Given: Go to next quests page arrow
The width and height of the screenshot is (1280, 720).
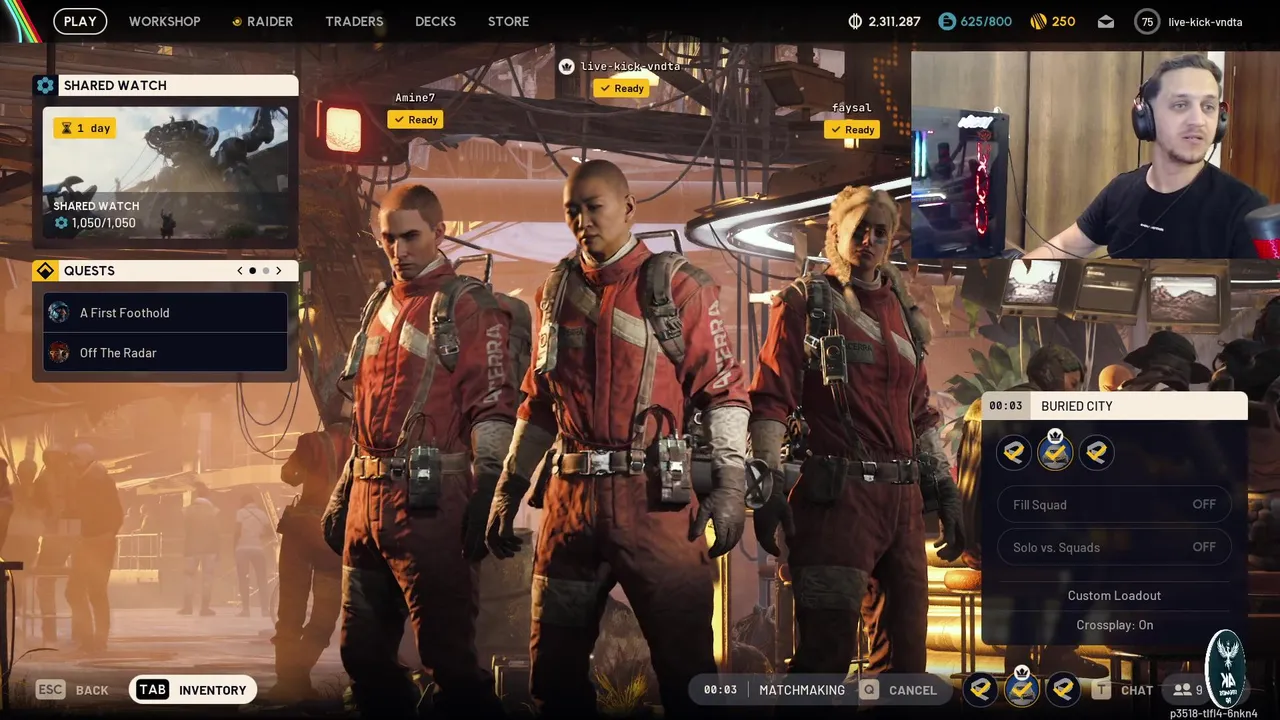Looking at the screenshot, I should pyautogui.click(x=279, y=271).
